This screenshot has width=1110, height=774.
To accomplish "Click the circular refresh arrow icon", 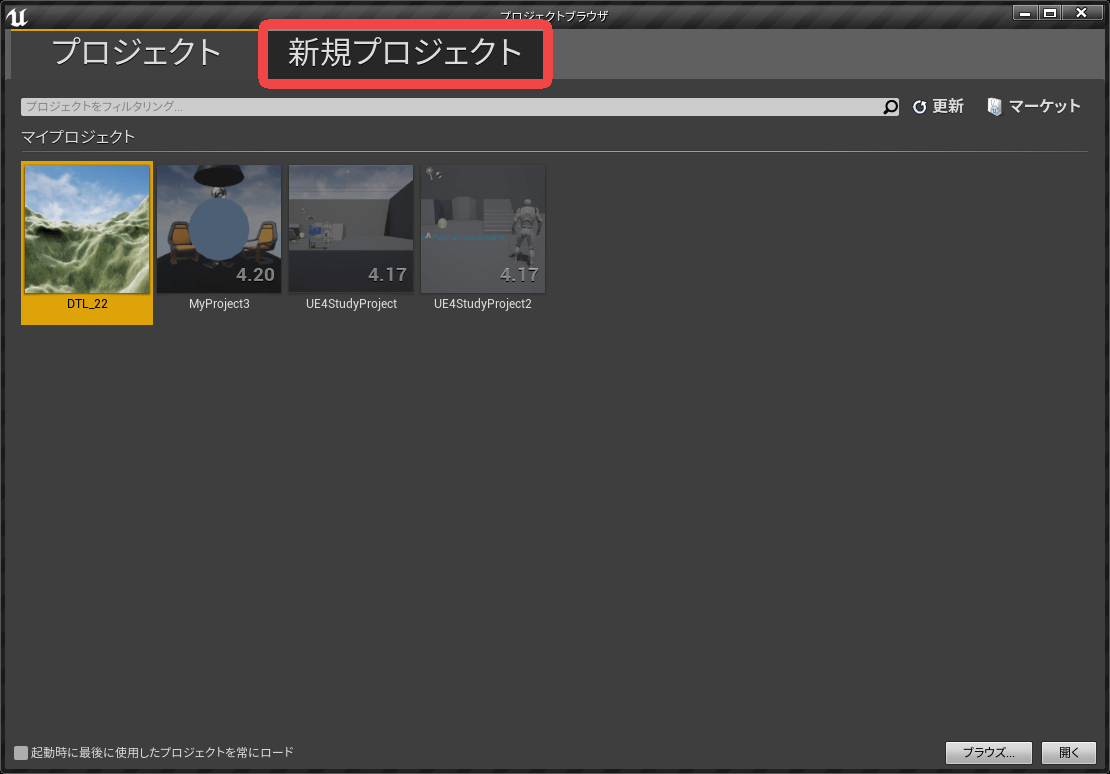I will tap(920, 107).
